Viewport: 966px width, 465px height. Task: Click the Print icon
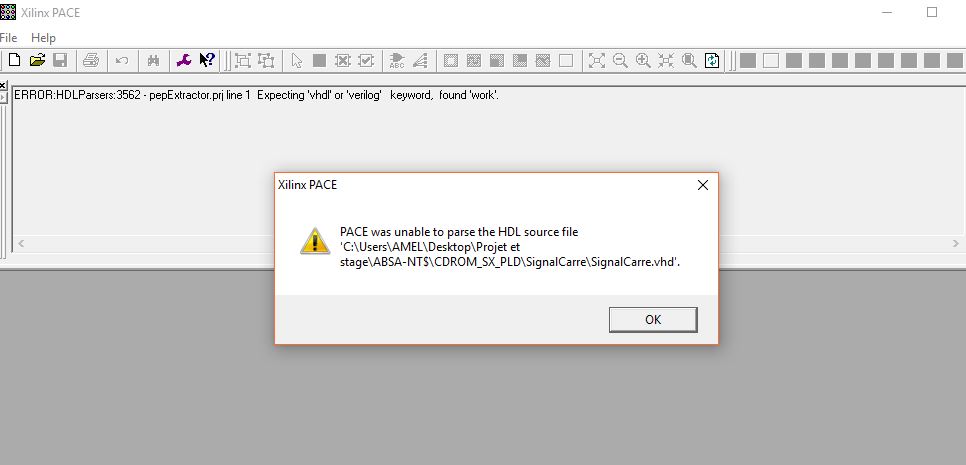click(91, 60)
